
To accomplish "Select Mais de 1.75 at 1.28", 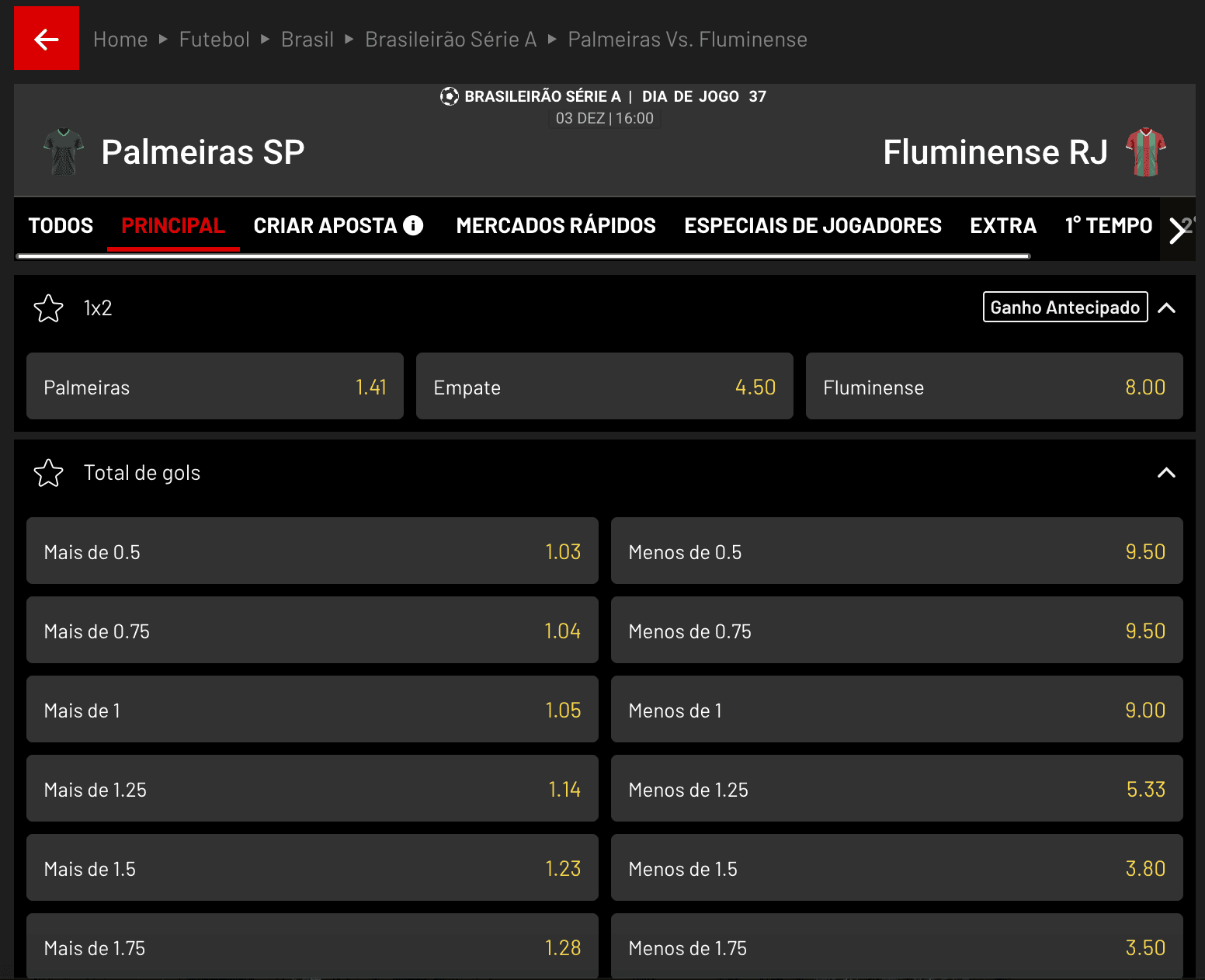I will [312, 946].
